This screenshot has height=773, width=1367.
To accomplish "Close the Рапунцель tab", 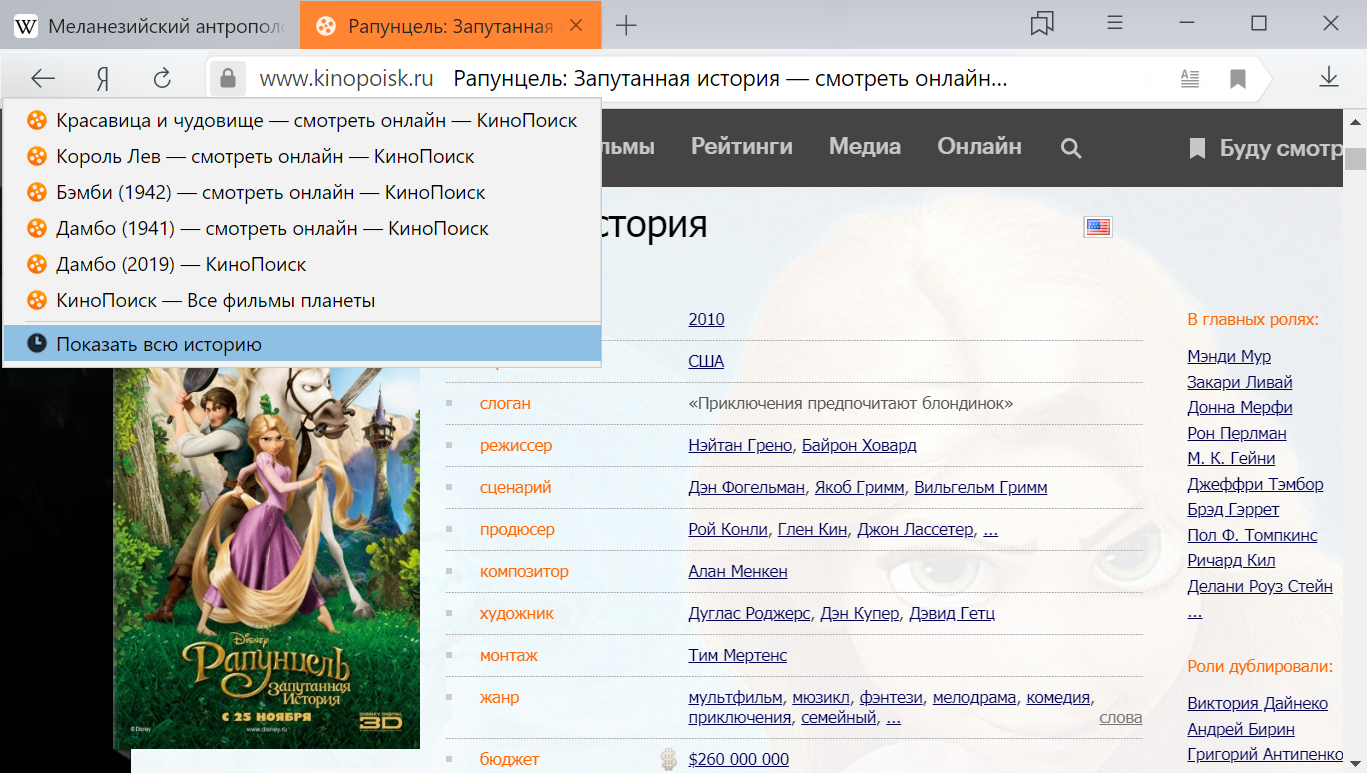I will click(576, 26).
